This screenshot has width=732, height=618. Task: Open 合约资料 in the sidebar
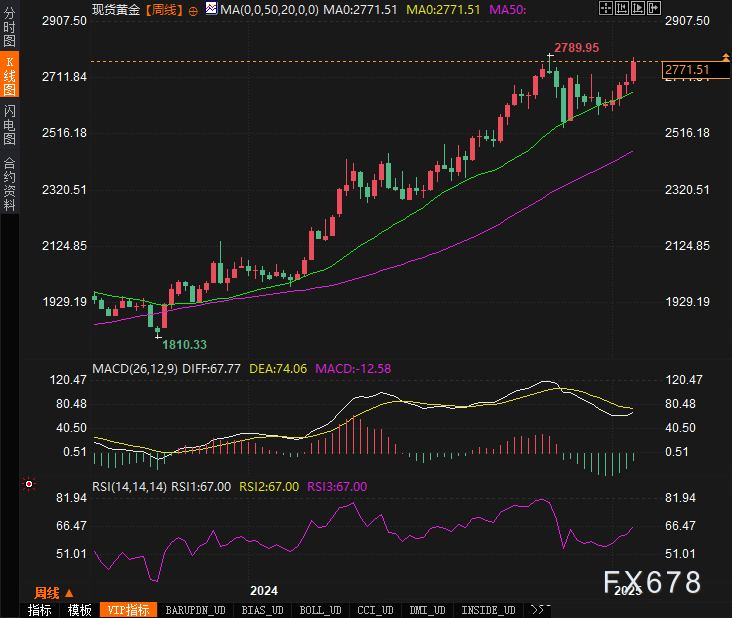[9, 183]
